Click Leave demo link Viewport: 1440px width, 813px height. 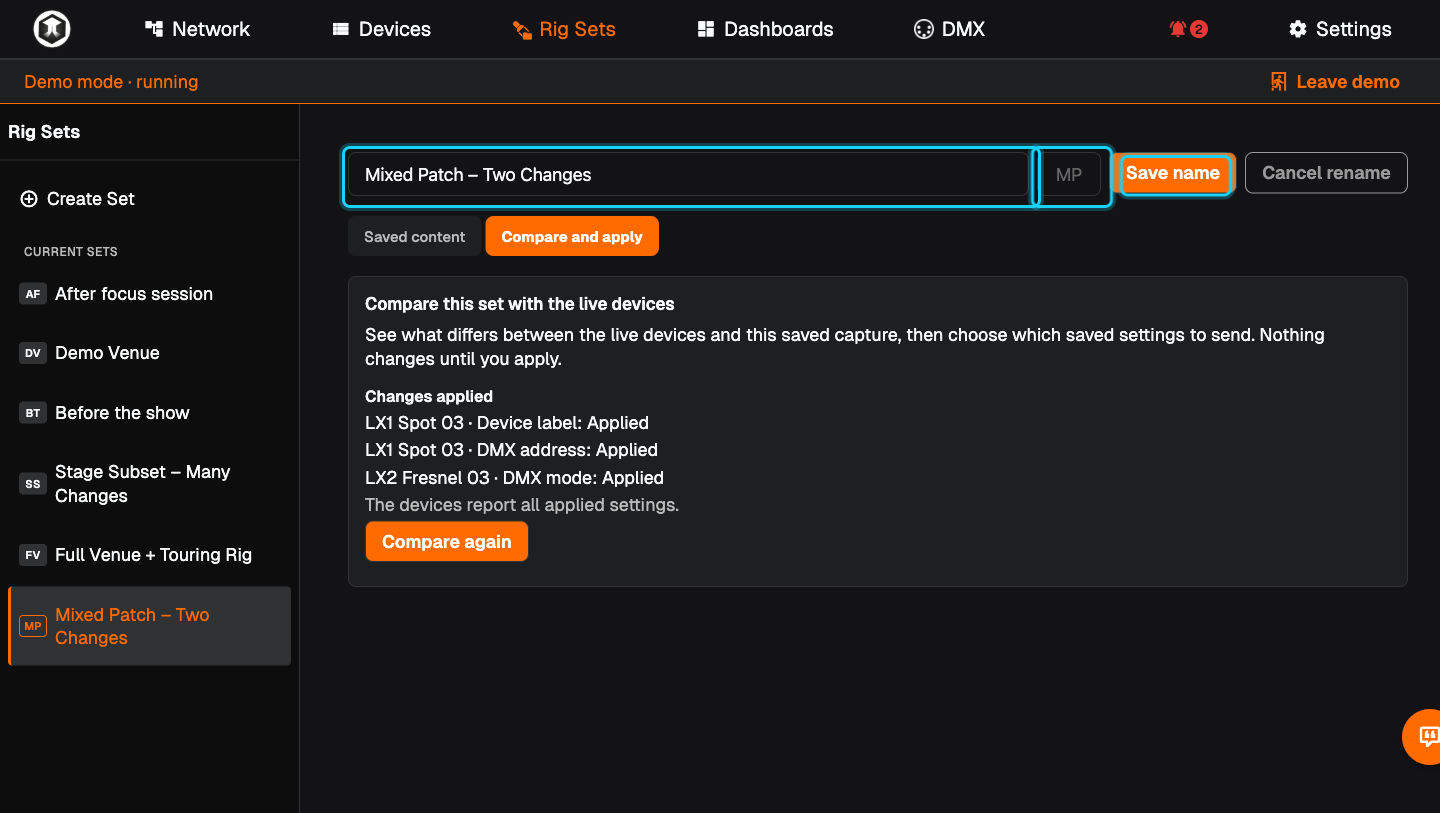(1335, 82)
